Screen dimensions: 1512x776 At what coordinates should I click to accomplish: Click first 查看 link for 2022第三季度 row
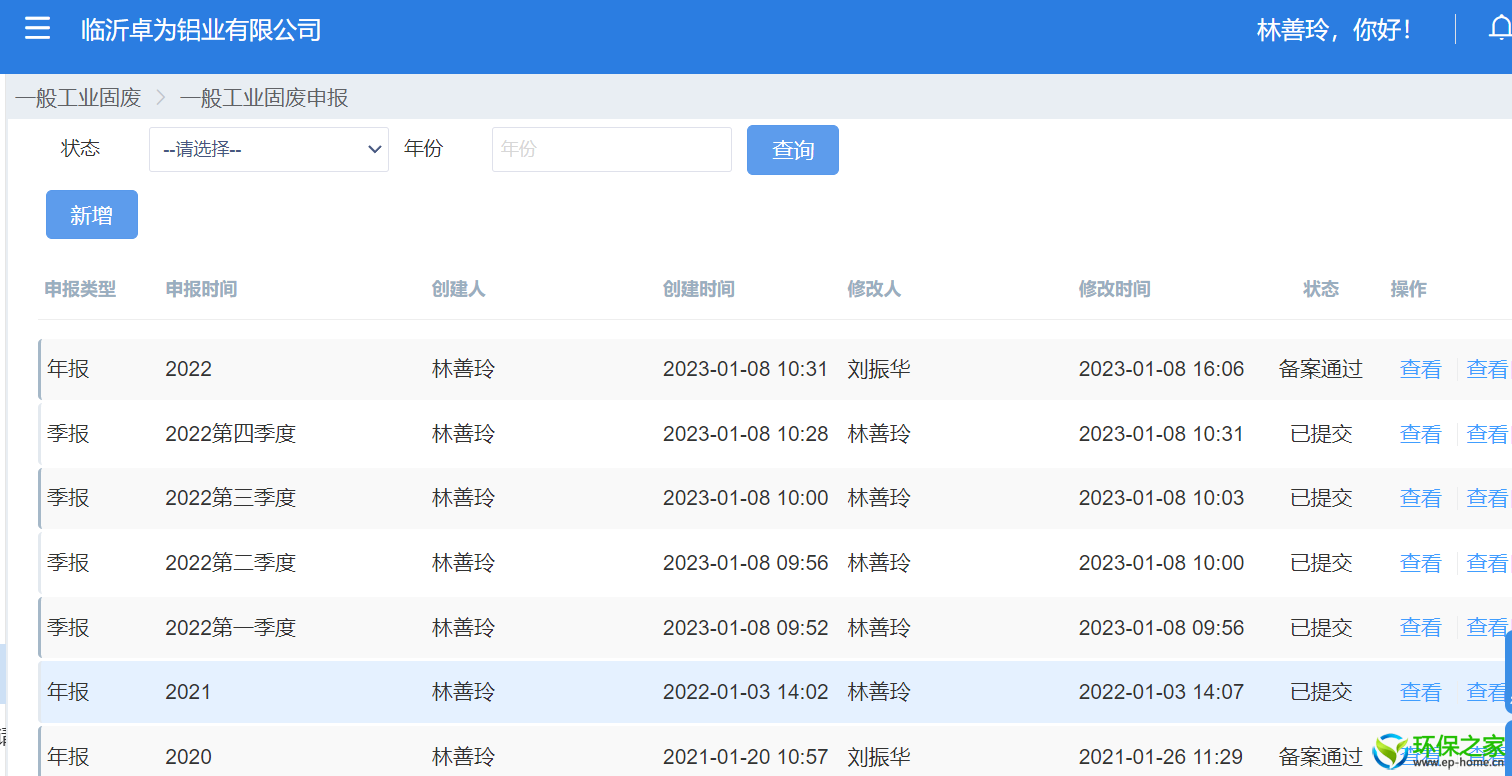click(1420, 498)
